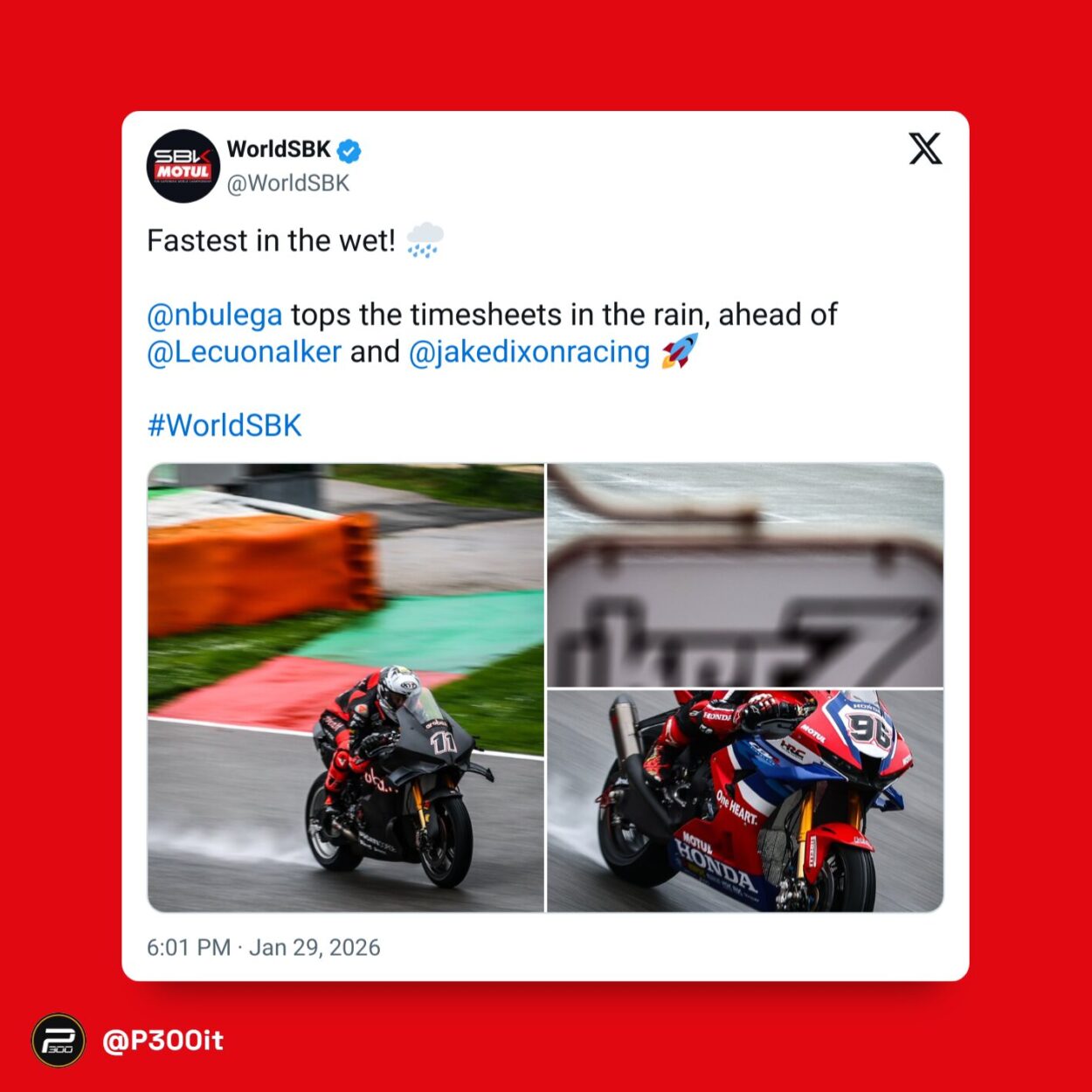Click the X logo icon
The height and width of the screenshot is (1092, 1092).
coord(925,149)
